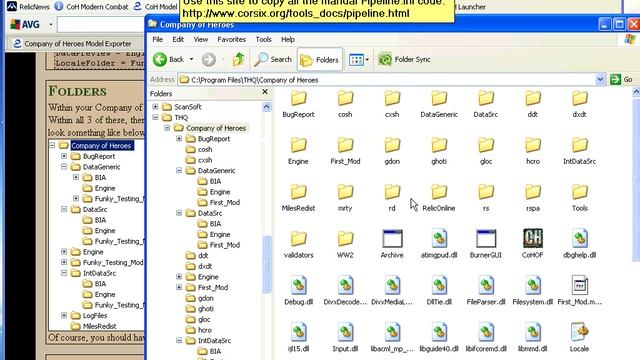Click the Back toolbar button
Screen dimensions: 640x360
click(x=169, y=60)
